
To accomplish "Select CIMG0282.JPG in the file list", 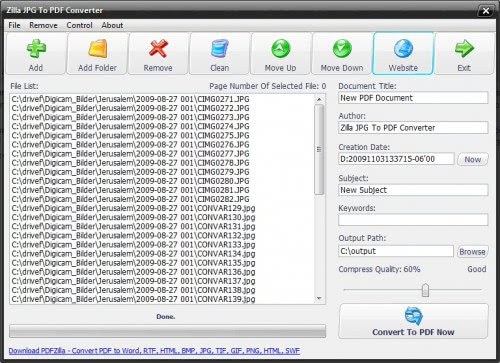I will pos(130,199).
